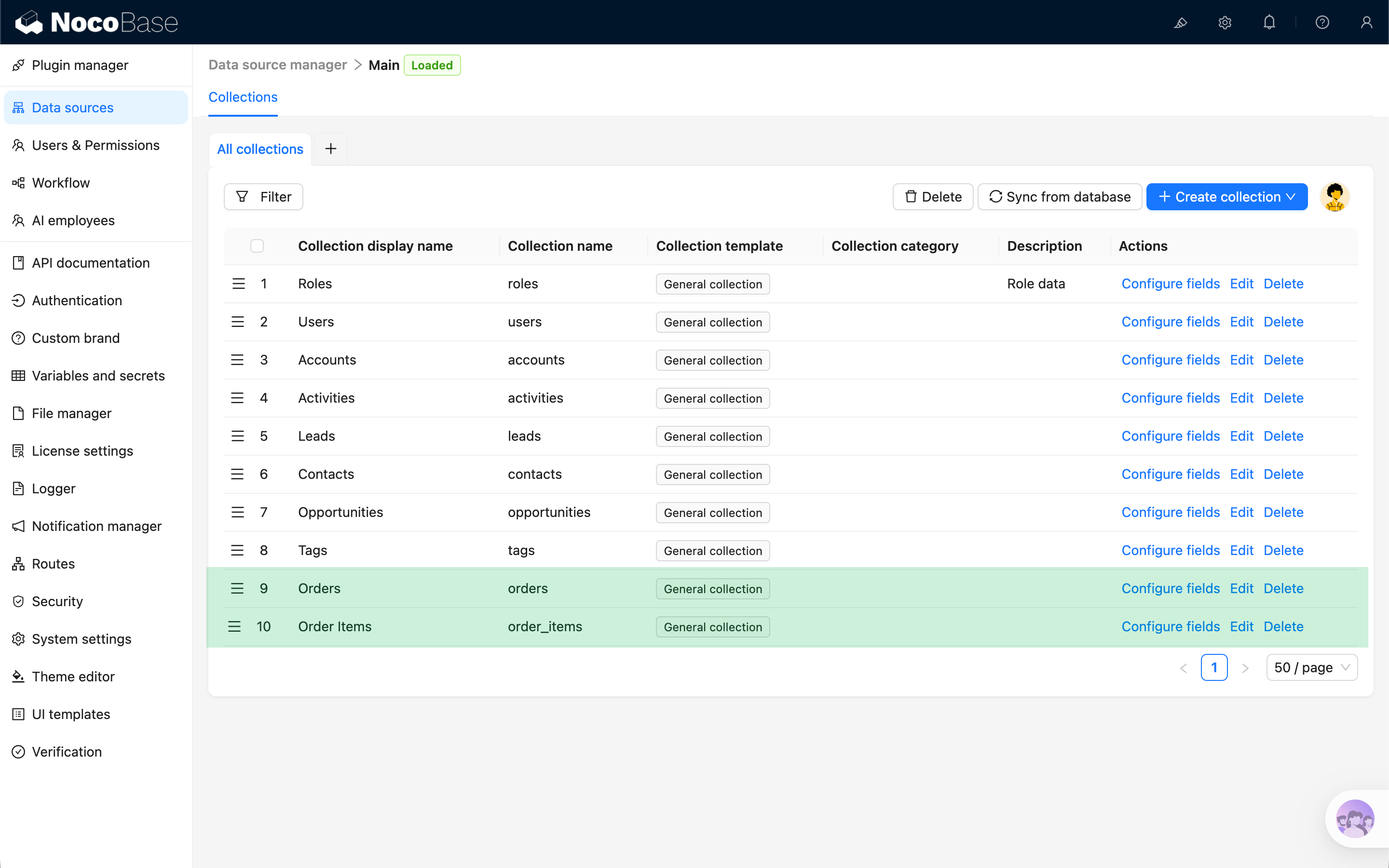Viewport: 1389px width, 868px height.
Task: Switch to the All collections tab
Action: 260,149
